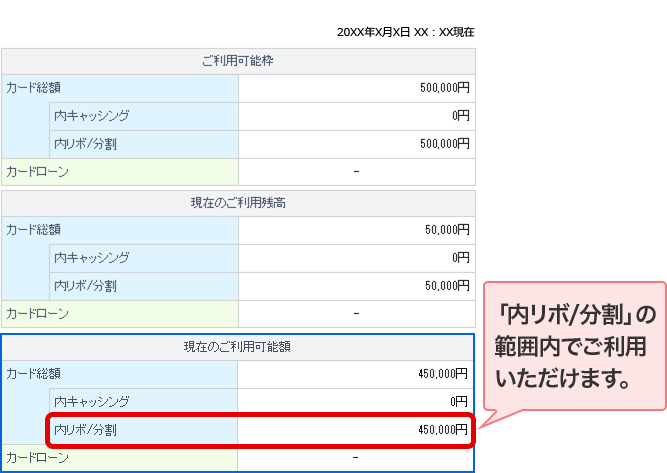Viewport: 667px width, 473px height.
Task: Select カードローン row label in ご利用可能枠
Action: (x=38, y=172)
